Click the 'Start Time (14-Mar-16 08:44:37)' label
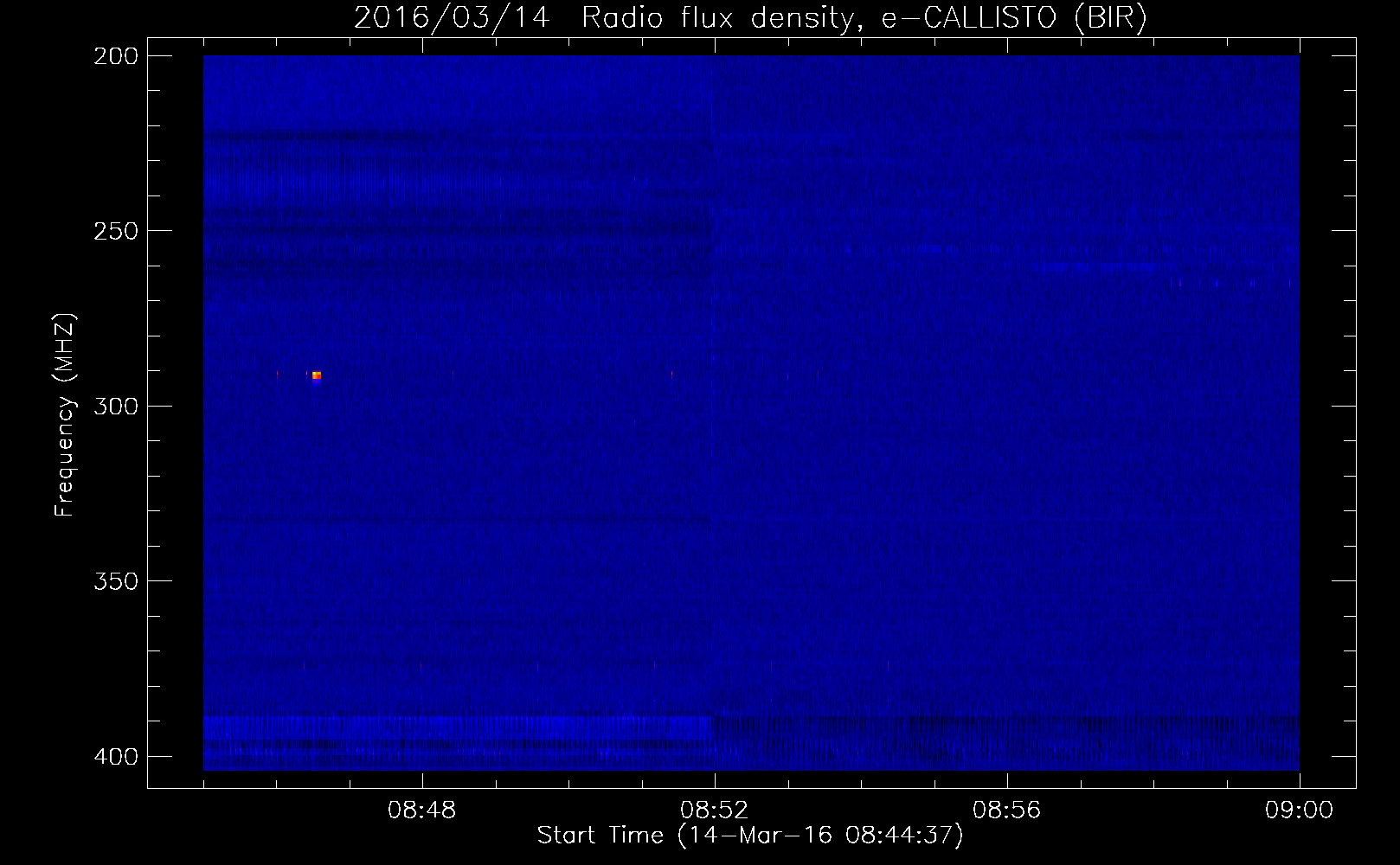The width and height of the screenshot is (1400, 865). coord(750,836)
